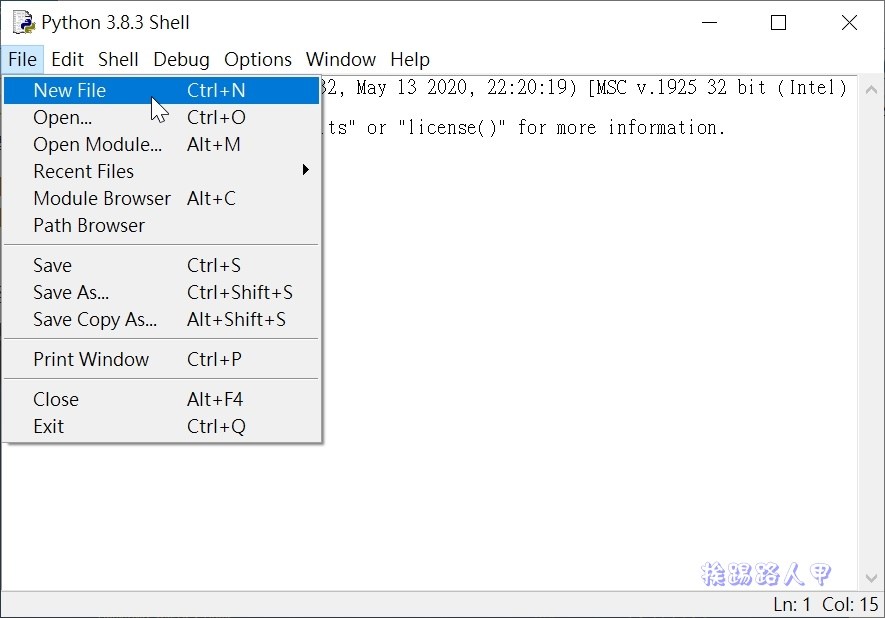Minimize the Python Shell window
The width and height of the screenshot is (885, 618).
click(x=709, y=23)
